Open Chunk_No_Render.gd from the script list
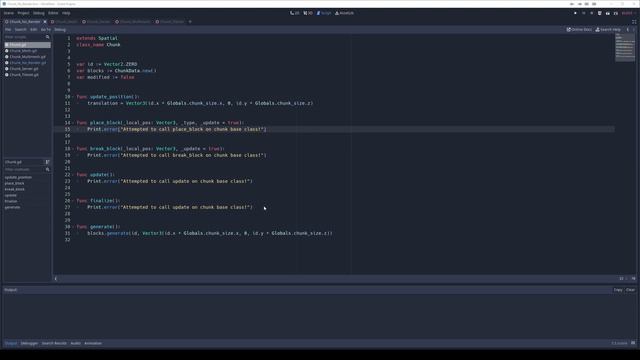The height and width of the screenshot is (360, 640). 27,63
